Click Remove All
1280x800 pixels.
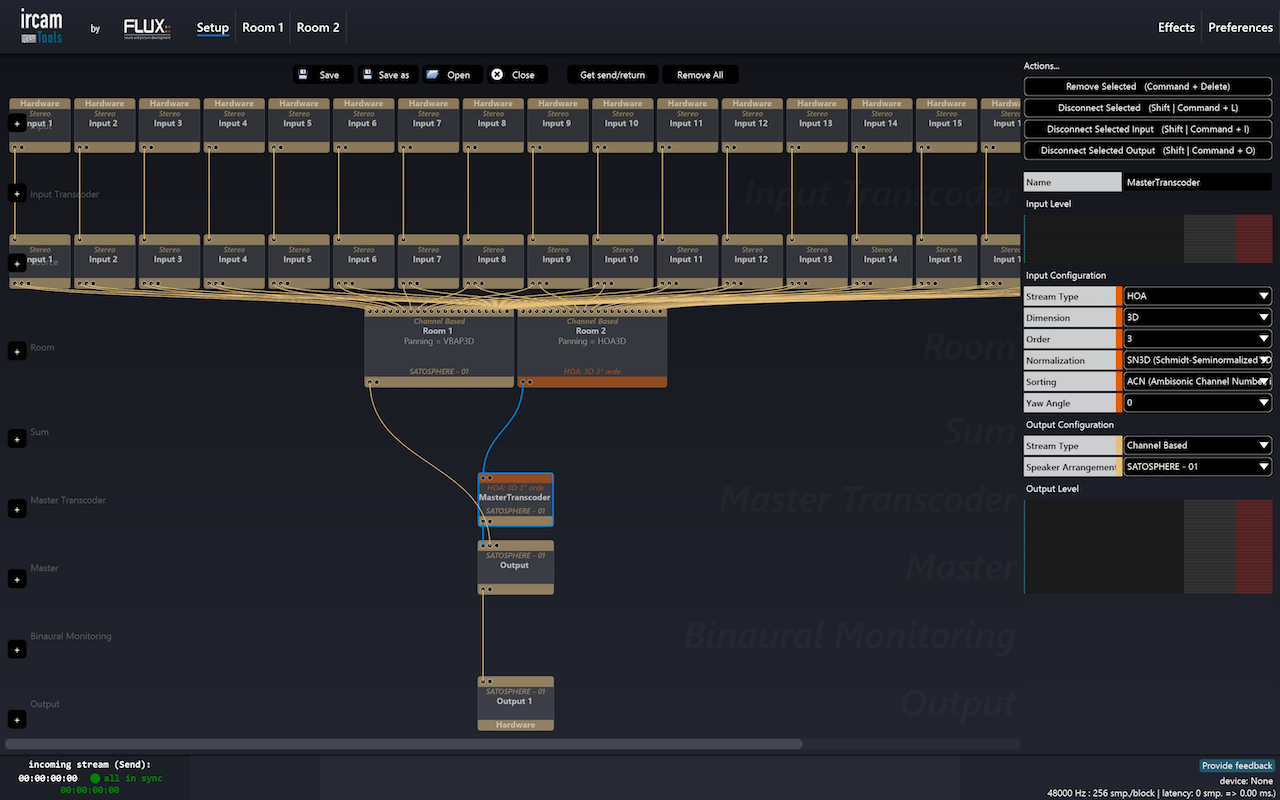[700, 75]
